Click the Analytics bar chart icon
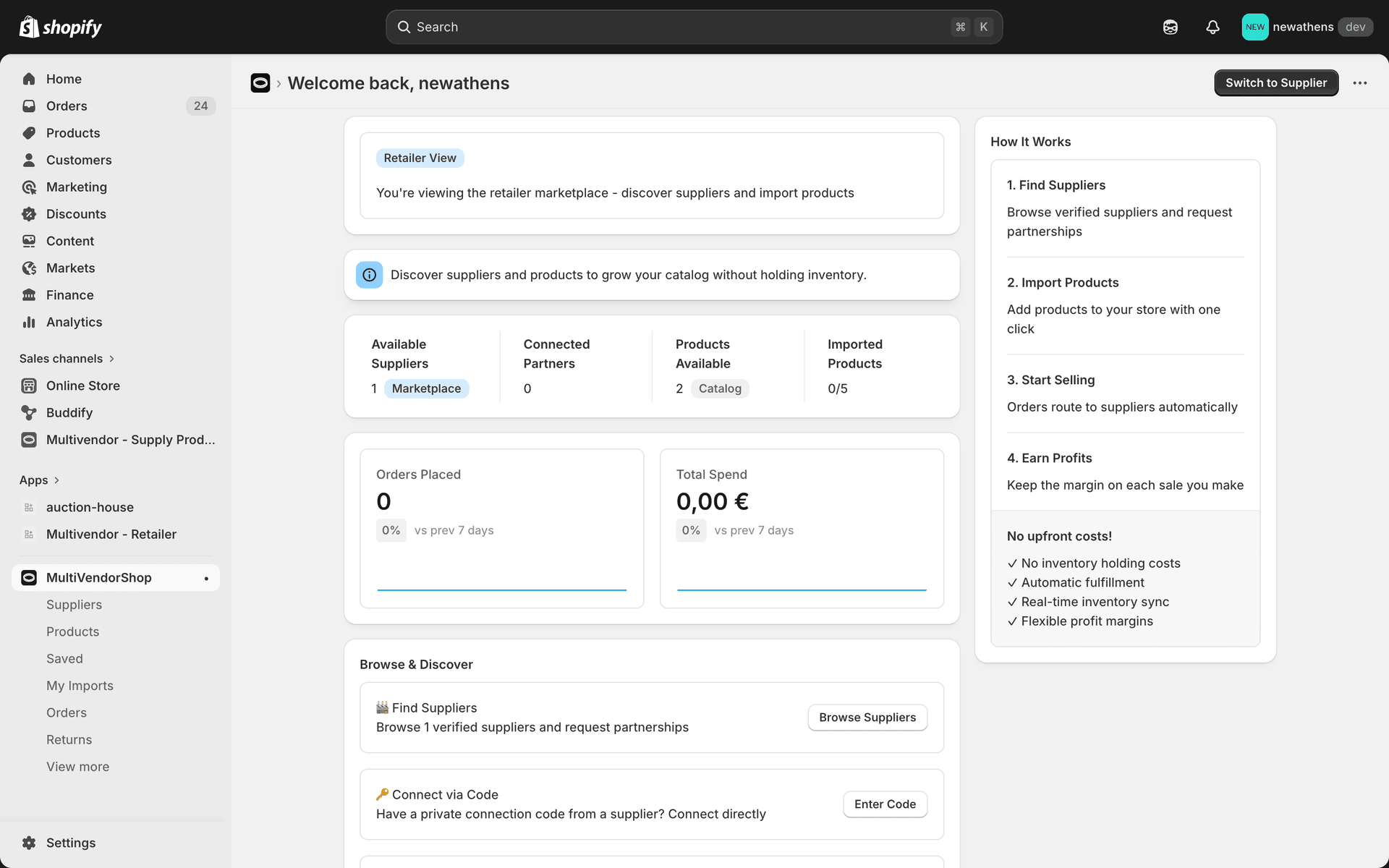 pyautogui.click(x=29, y=322)
